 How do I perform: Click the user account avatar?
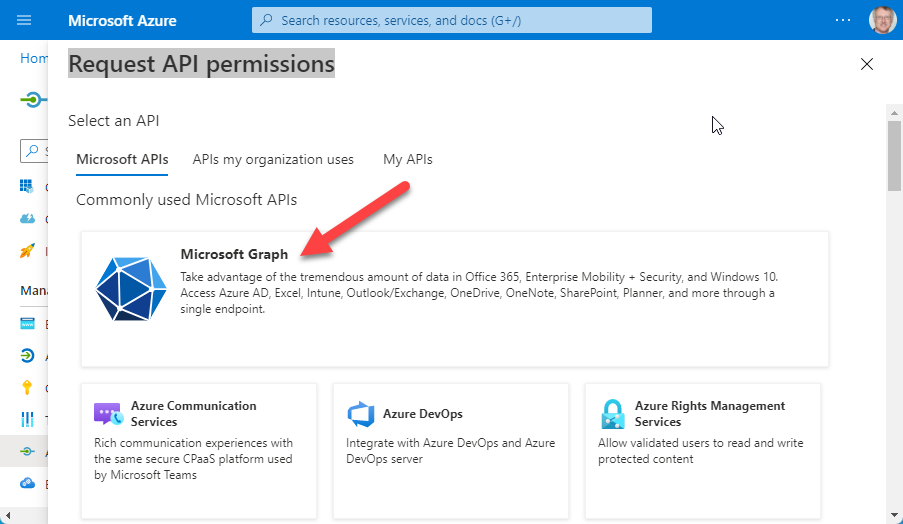[883, 20]
